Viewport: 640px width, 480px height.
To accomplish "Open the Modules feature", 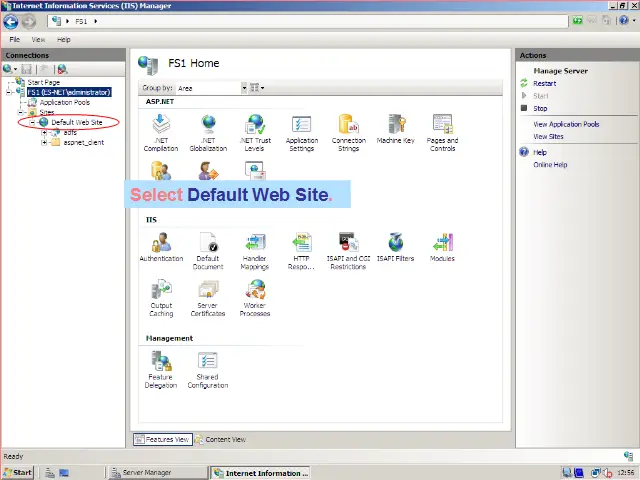I will point(442,247).
